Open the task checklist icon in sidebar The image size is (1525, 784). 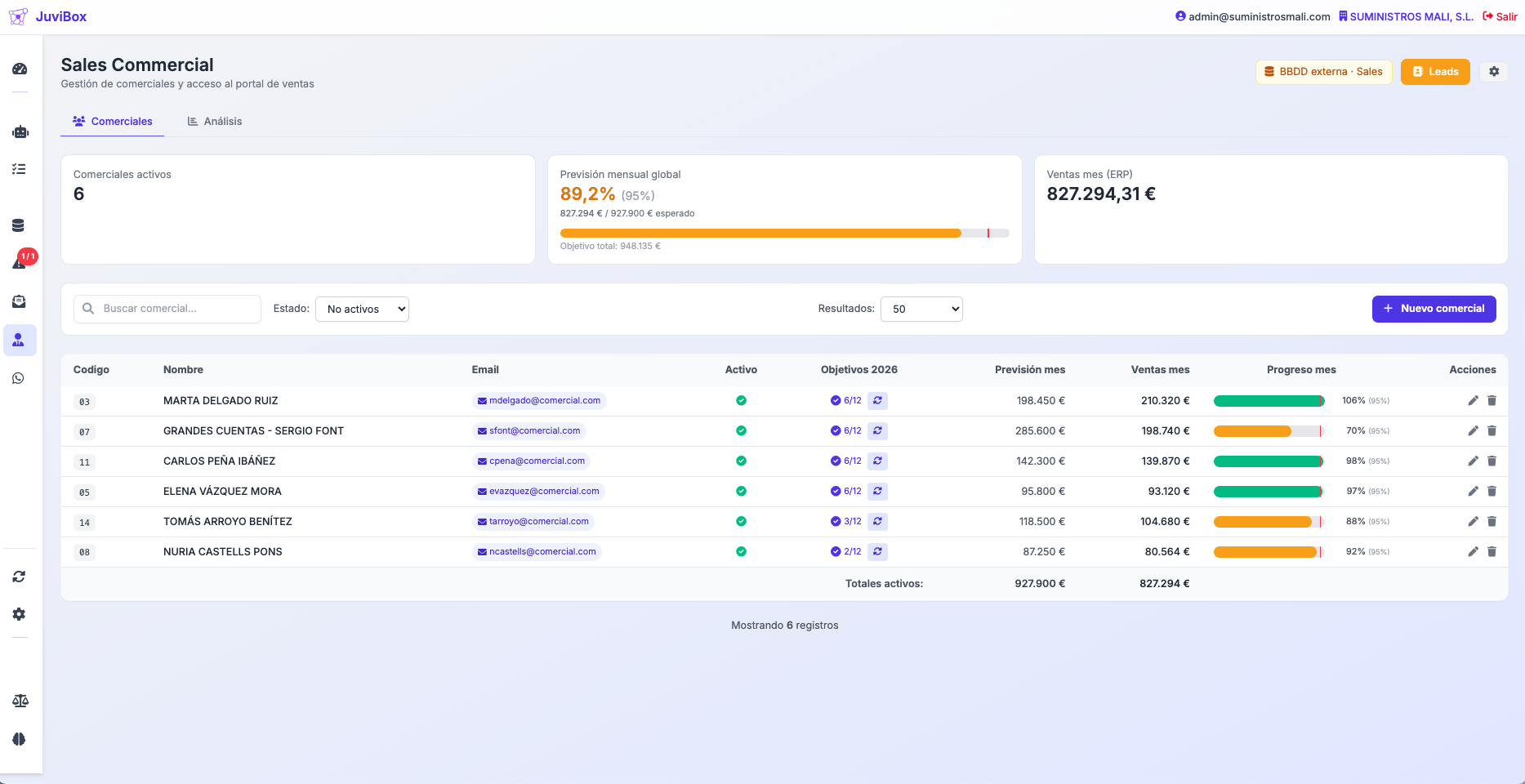20,169
